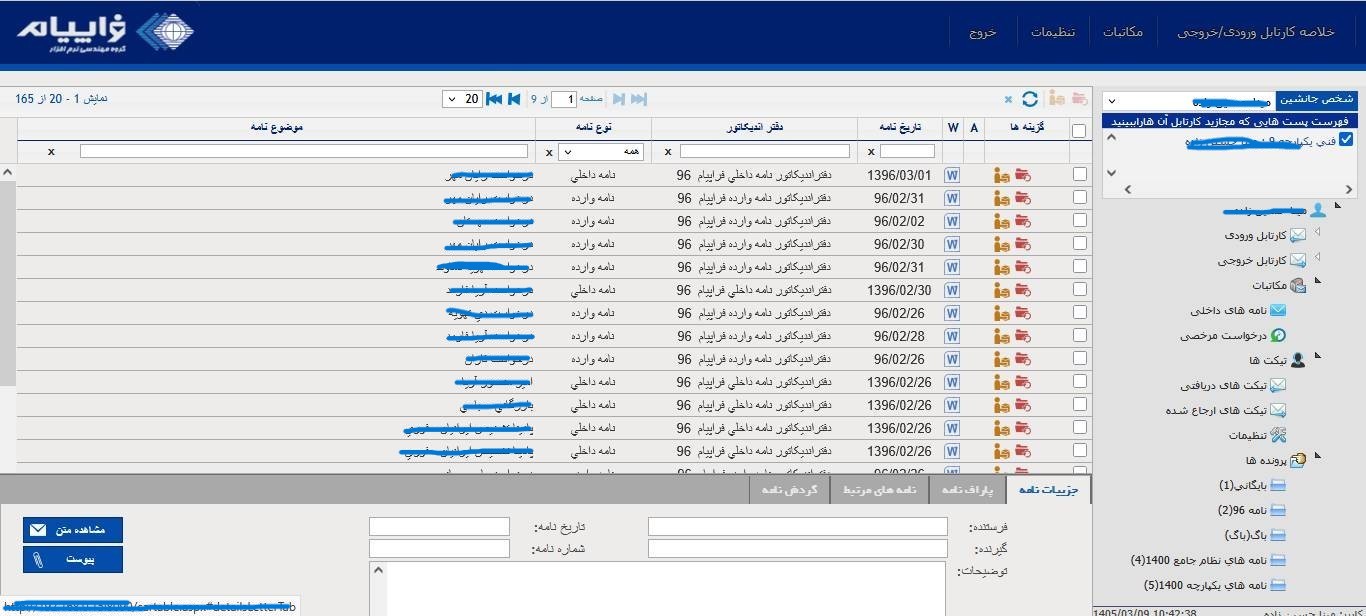
Task: Click the Faraپیام company logo
Action: pos(105,31)
